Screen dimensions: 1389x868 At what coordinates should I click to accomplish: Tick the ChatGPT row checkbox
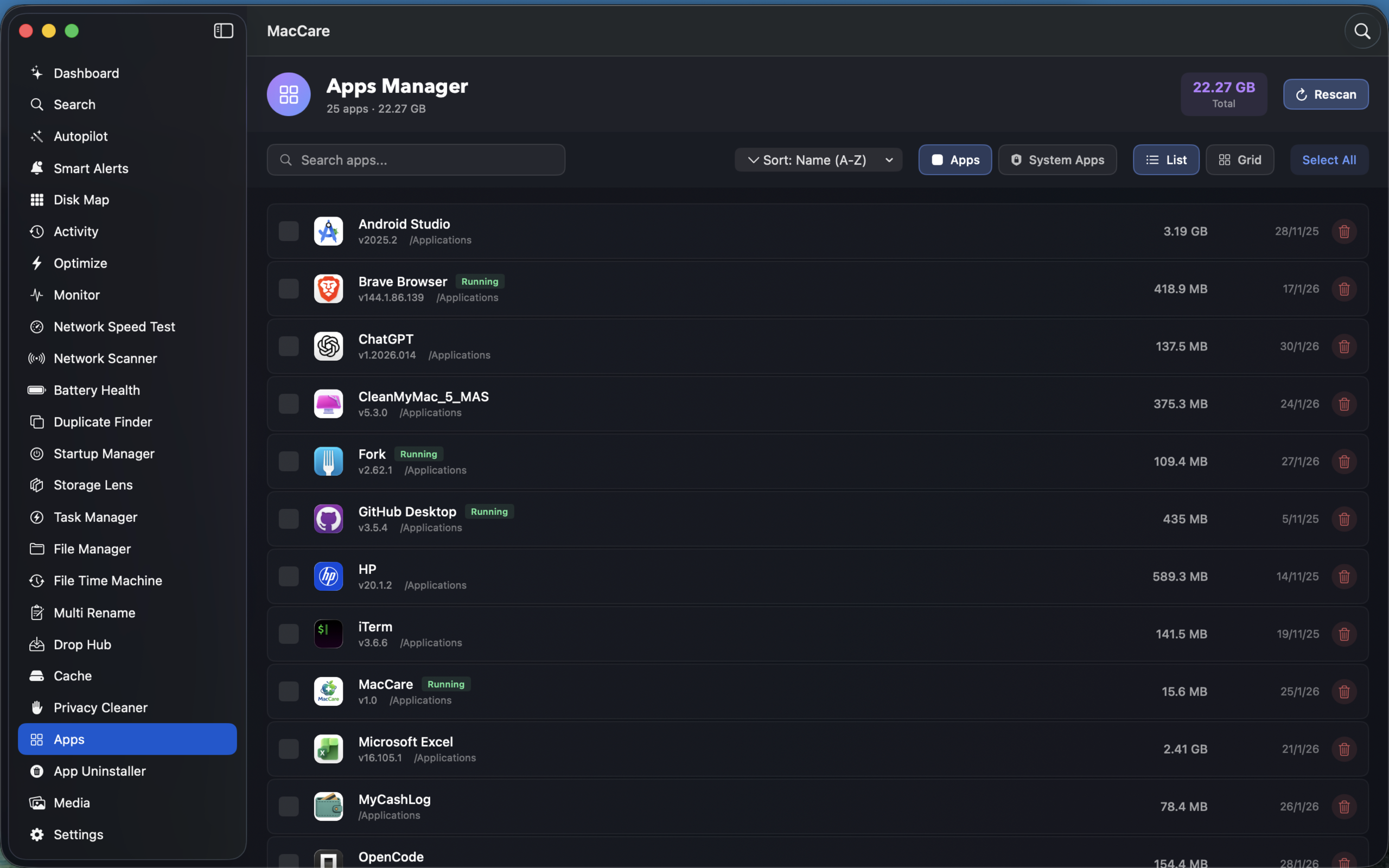pos(289,346)
